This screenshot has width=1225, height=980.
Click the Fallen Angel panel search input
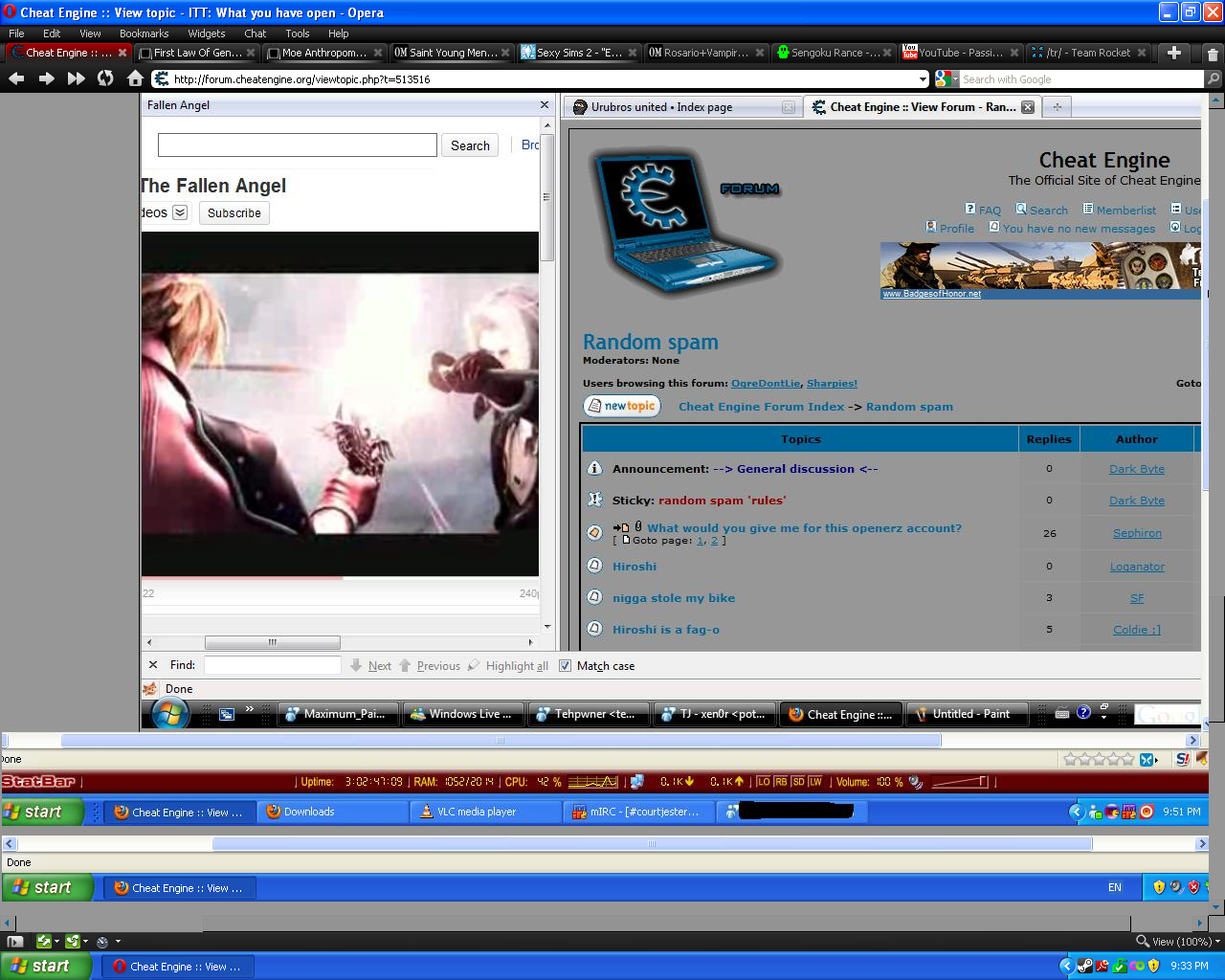pyautogui.click(x=298, y=145)
